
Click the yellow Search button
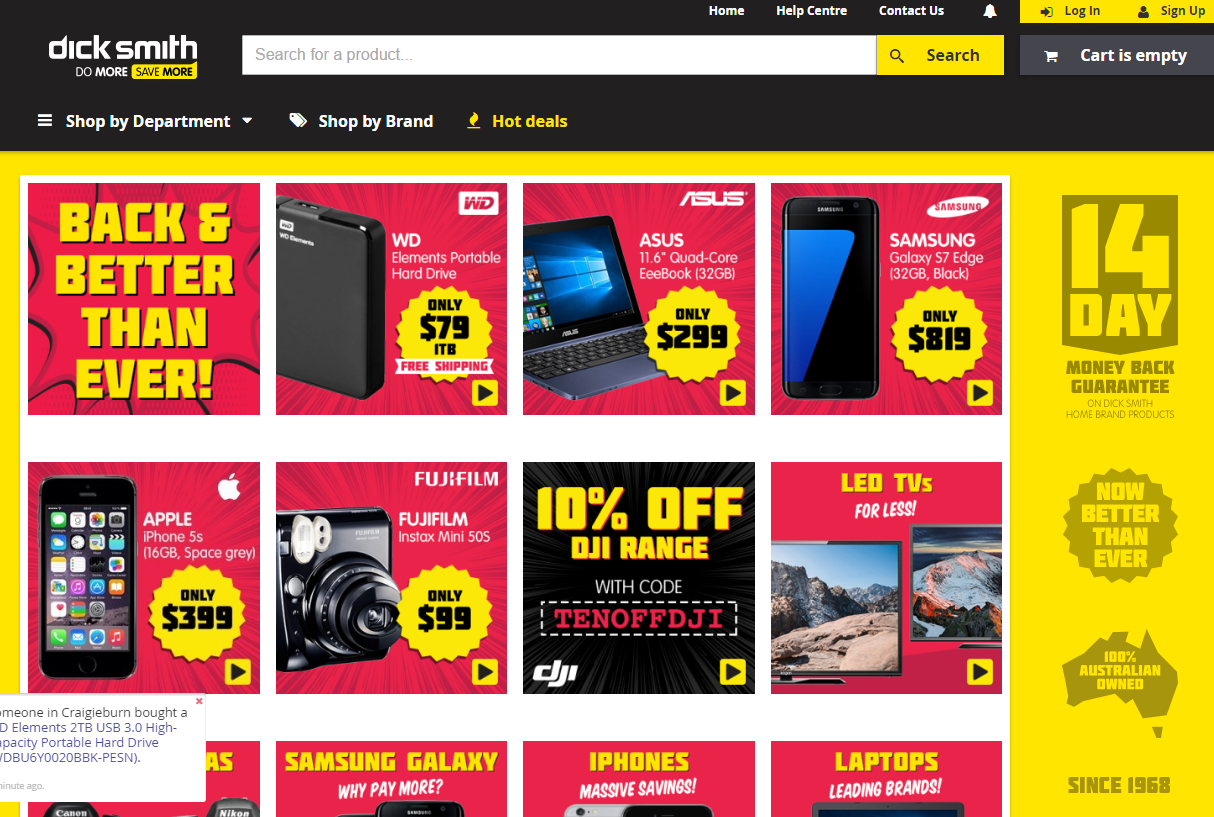[x=940, y=55]
